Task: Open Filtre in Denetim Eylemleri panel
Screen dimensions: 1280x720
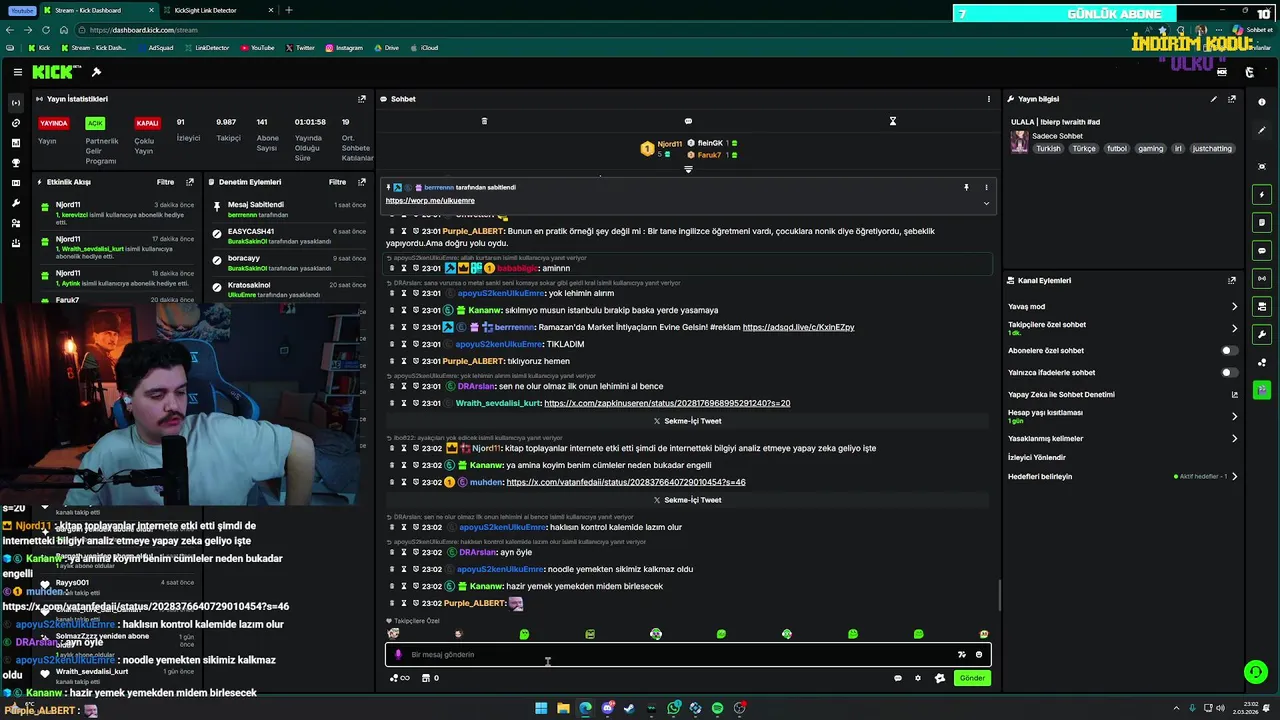Action: (338, 182)
